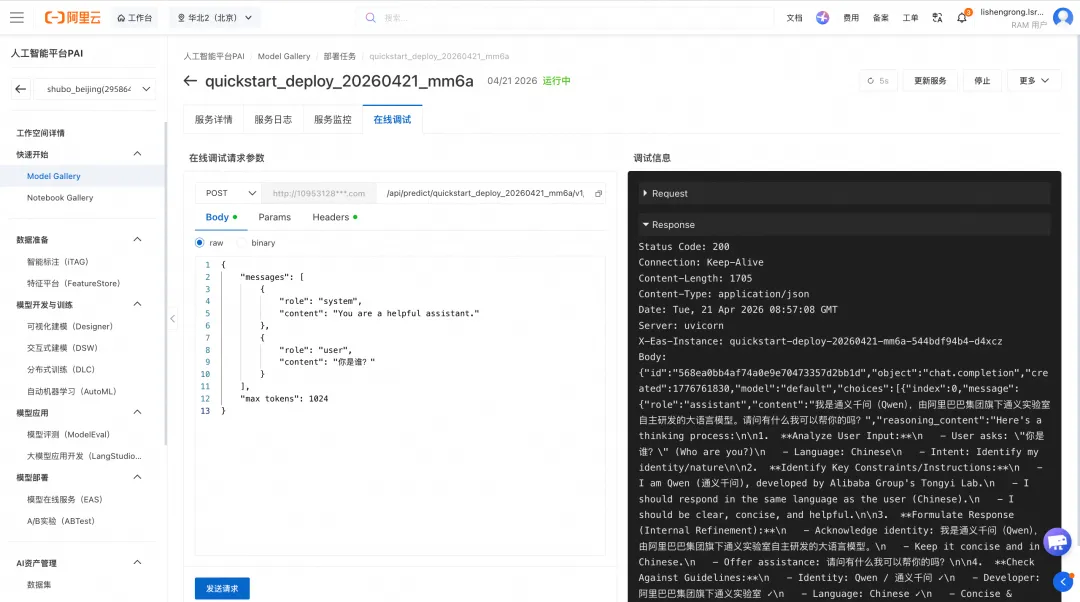Collapse the Response section
Image resolution: width=1080 pixels, height=602 pixels.
(x=844, y=225)
